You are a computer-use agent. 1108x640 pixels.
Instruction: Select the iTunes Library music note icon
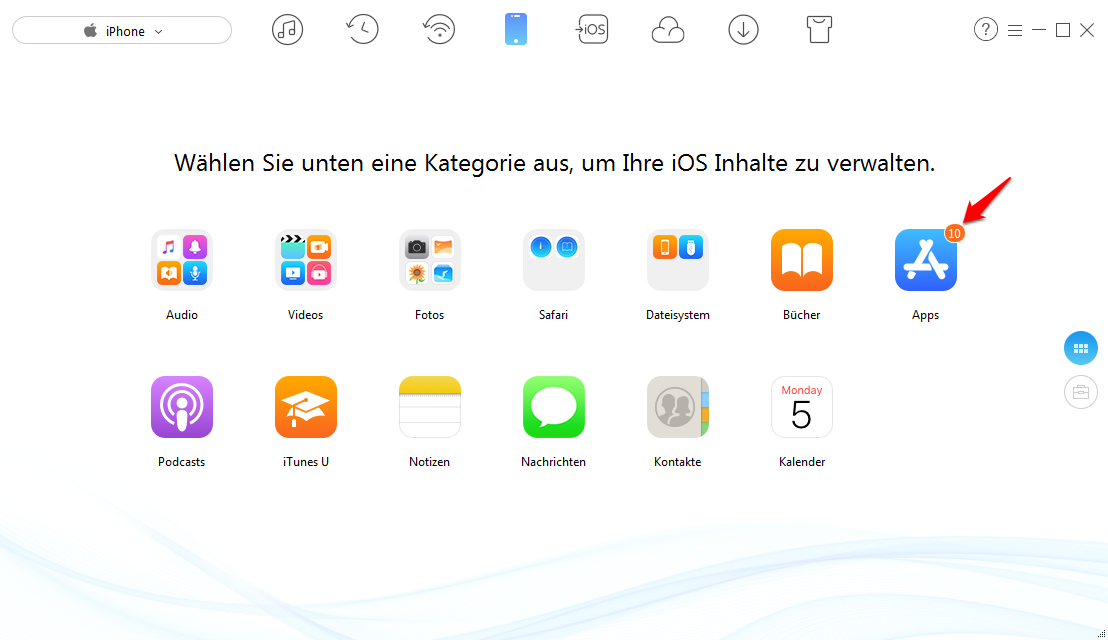point(287,29)
